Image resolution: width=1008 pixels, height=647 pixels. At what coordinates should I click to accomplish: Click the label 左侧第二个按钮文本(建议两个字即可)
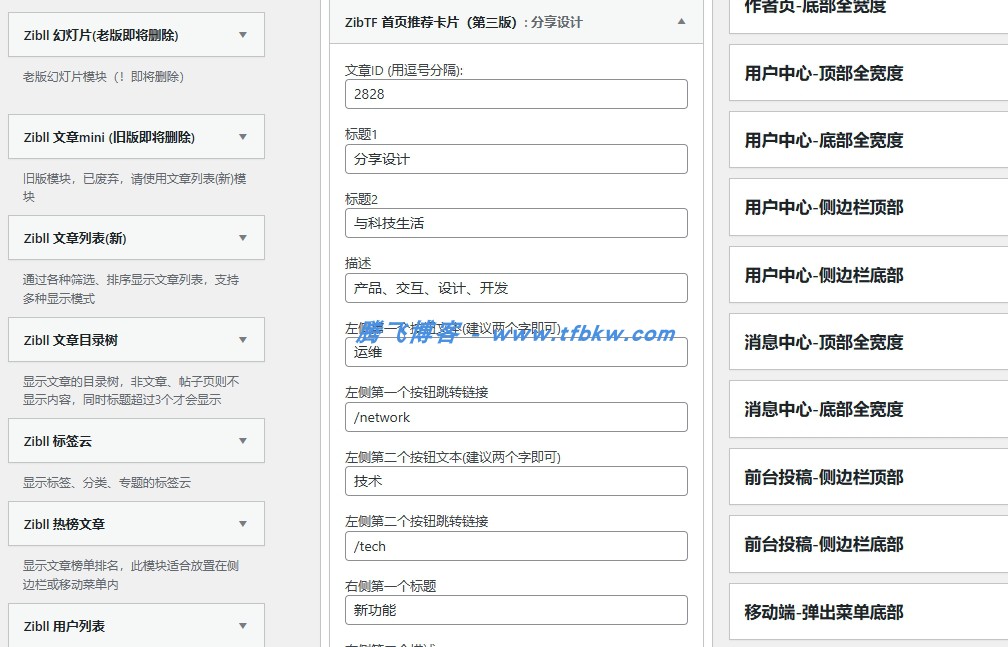(453, 457)
